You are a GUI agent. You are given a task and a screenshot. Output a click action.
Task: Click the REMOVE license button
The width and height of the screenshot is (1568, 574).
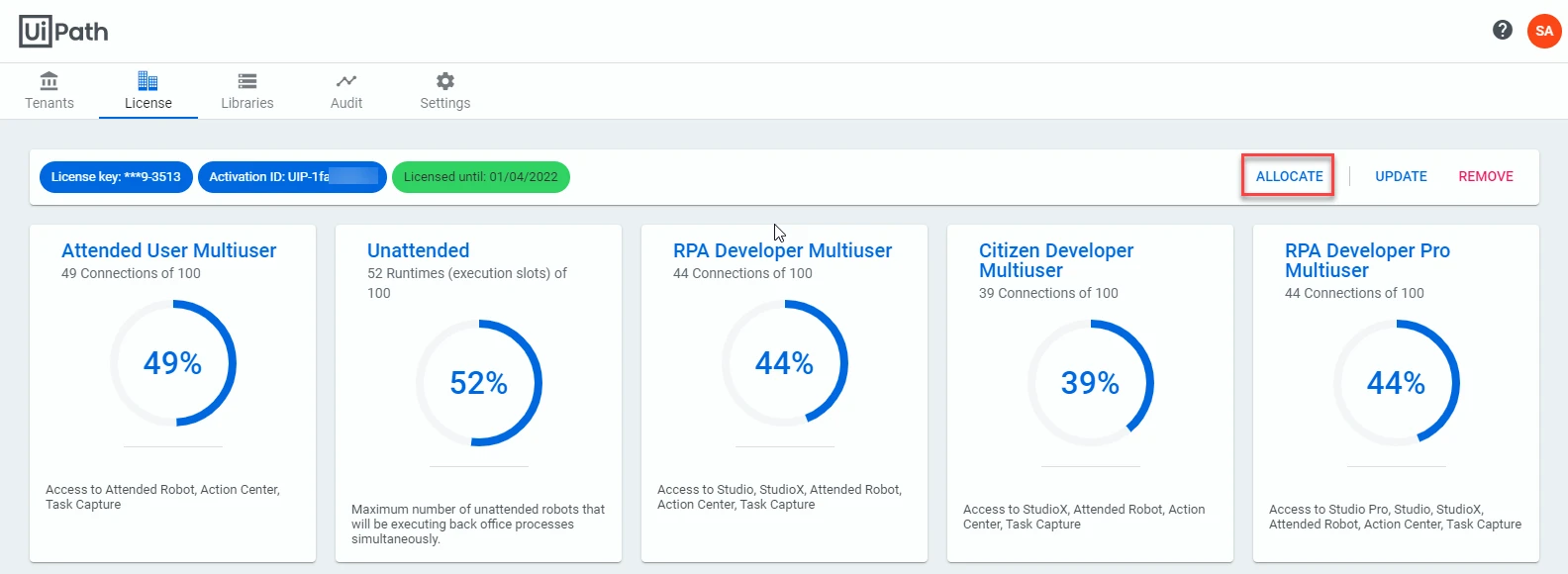point(1486,176)
